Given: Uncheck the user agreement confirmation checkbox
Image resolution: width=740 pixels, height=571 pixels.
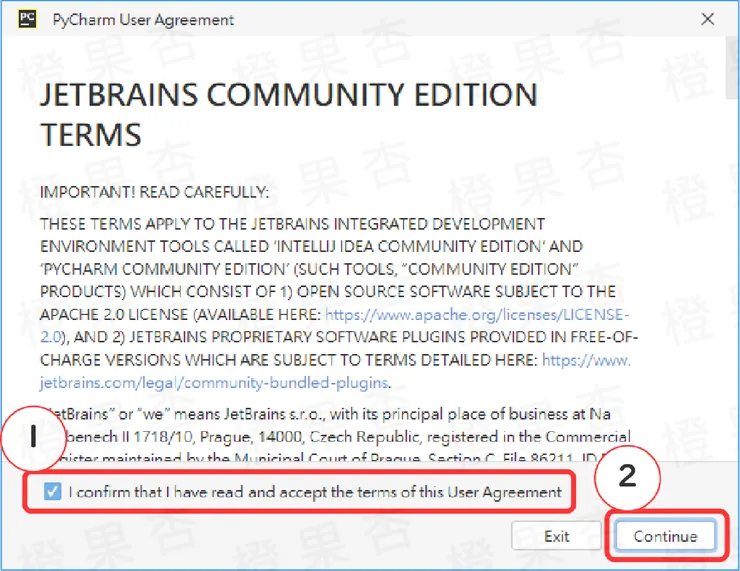Looking at the screenshot, I should coord(52,492).
